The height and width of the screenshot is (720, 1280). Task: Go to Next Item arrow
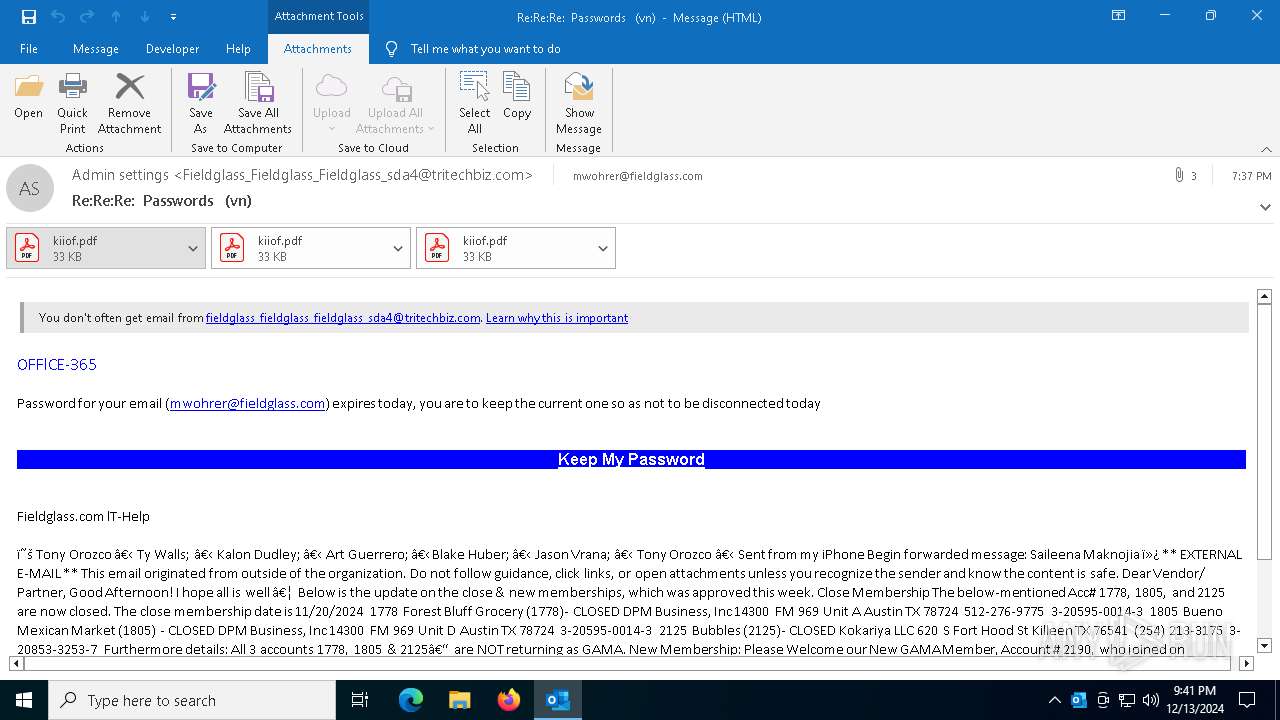pos(145,17)
